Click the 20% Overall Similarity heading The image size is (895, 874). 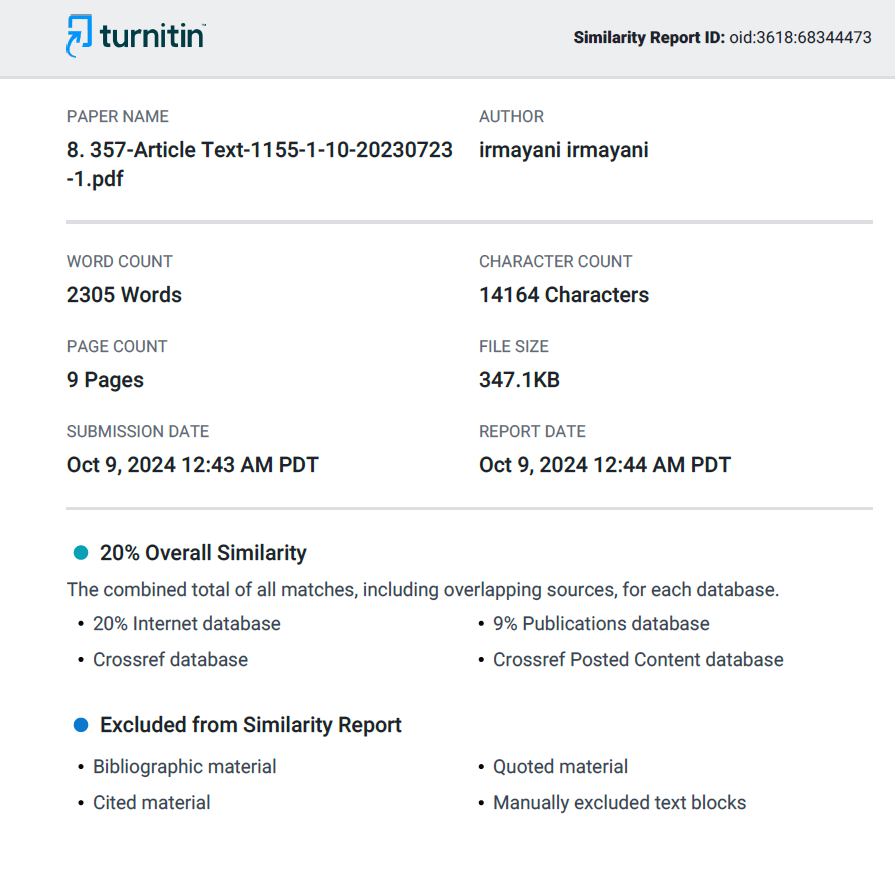[203, 553]
